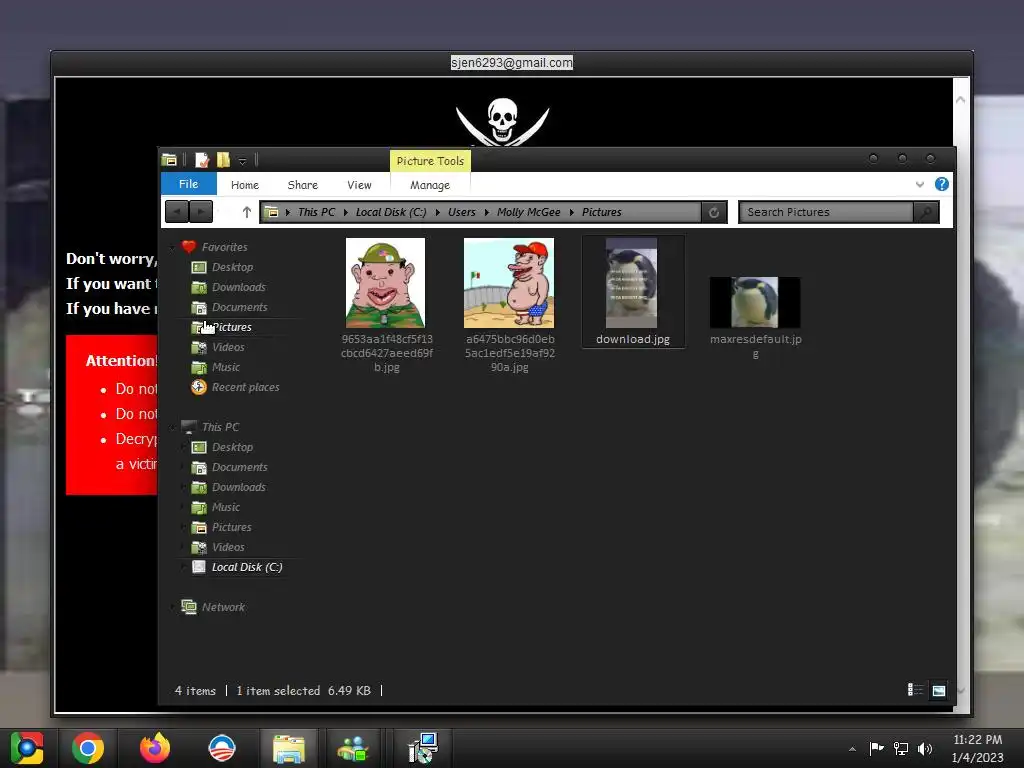Image resolution: width=1024 pixels, height=768 pixels.
Task: Select Local Disk (C:) breadcrumb segment
Action: point(391,212)
